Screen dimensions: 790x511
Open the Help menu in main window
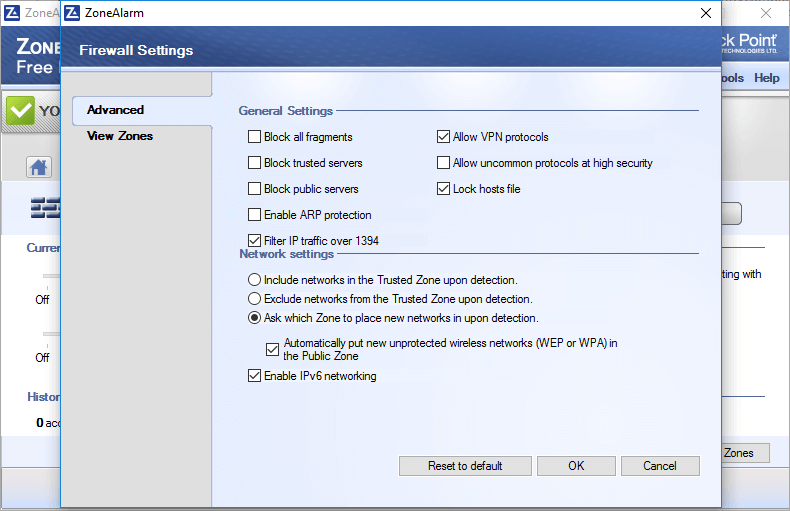pos(766,78)
